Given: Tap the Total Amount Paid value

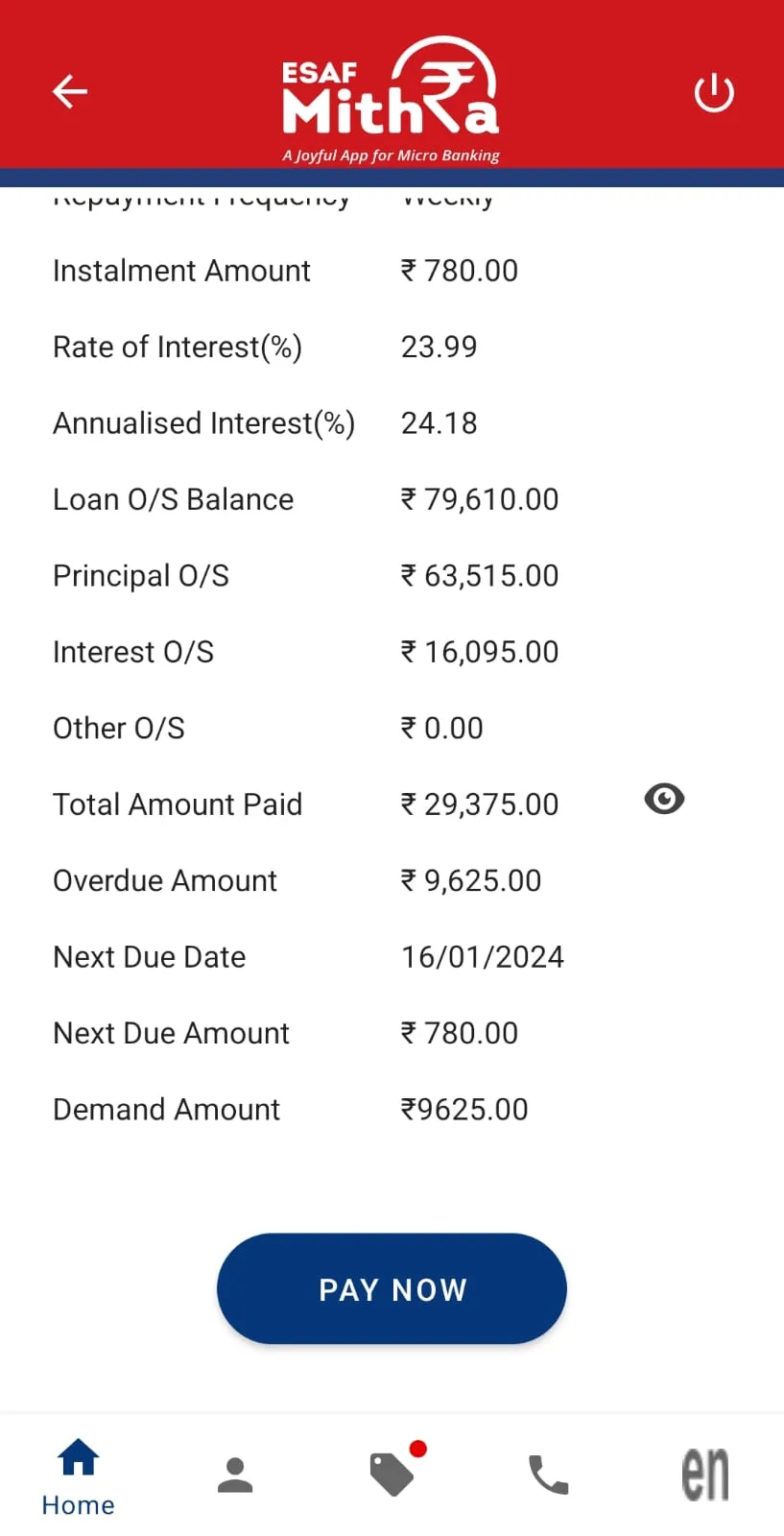Looking at the screenshot, I should pyautogui.click(x=479, y=804).
